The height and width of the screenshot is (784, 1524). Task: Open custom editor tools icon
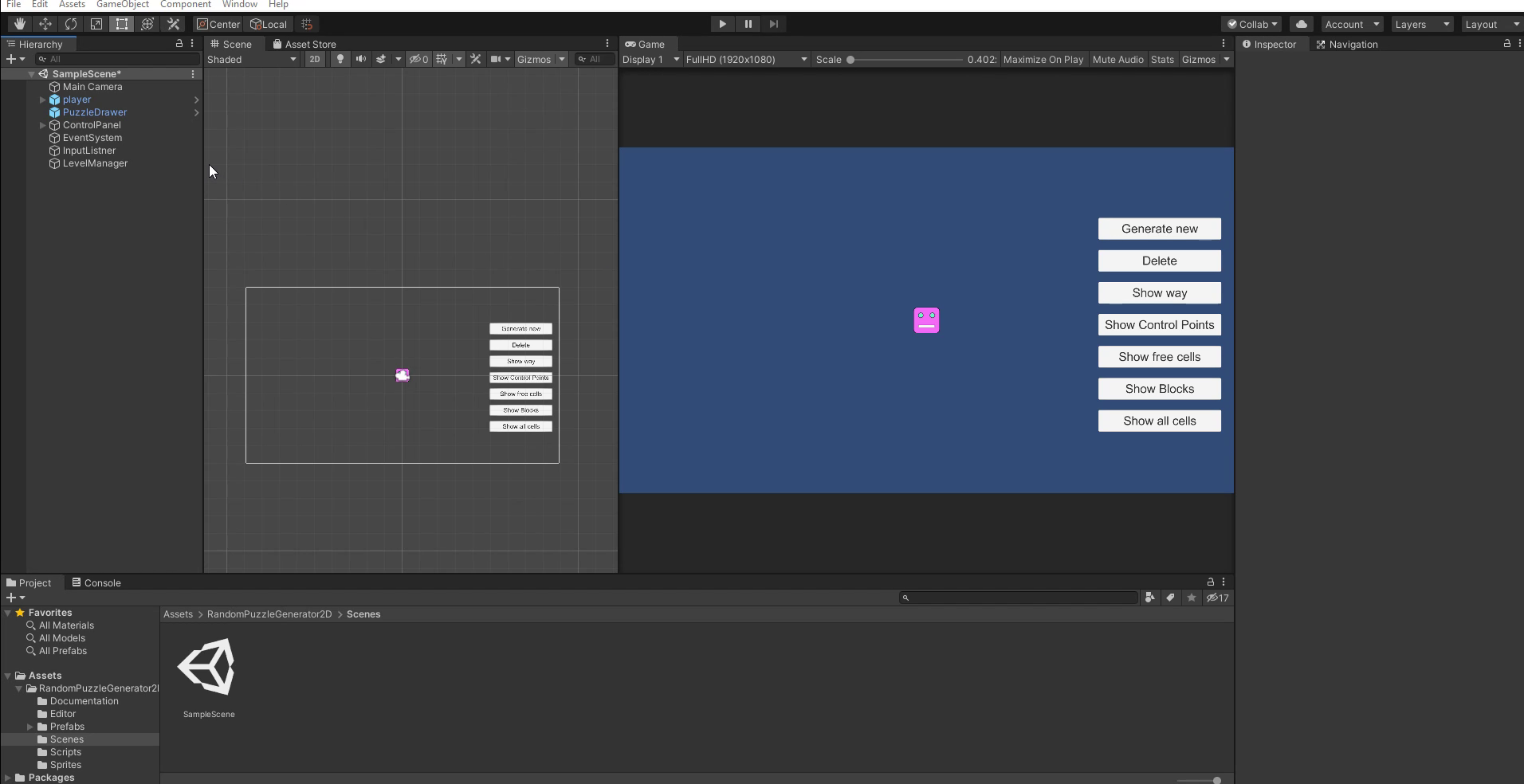pos(173,24)
